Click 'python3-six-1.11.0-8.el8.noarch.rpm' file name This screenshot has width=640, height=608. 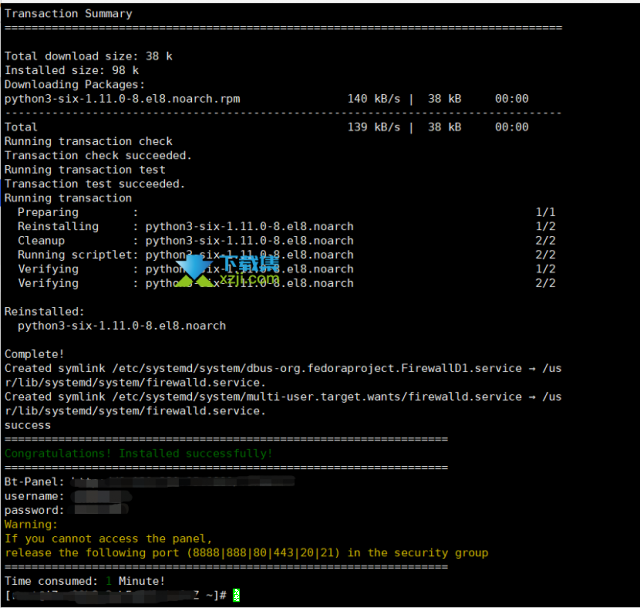pos(122,99)
